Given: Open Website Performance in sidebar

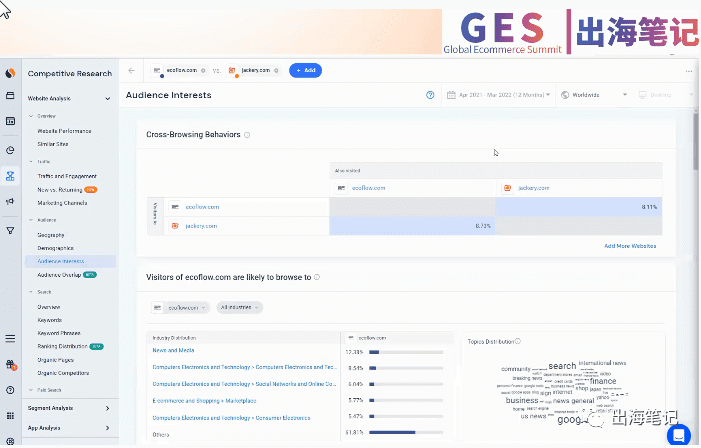Looking at the screenshot, I should 64,131.
